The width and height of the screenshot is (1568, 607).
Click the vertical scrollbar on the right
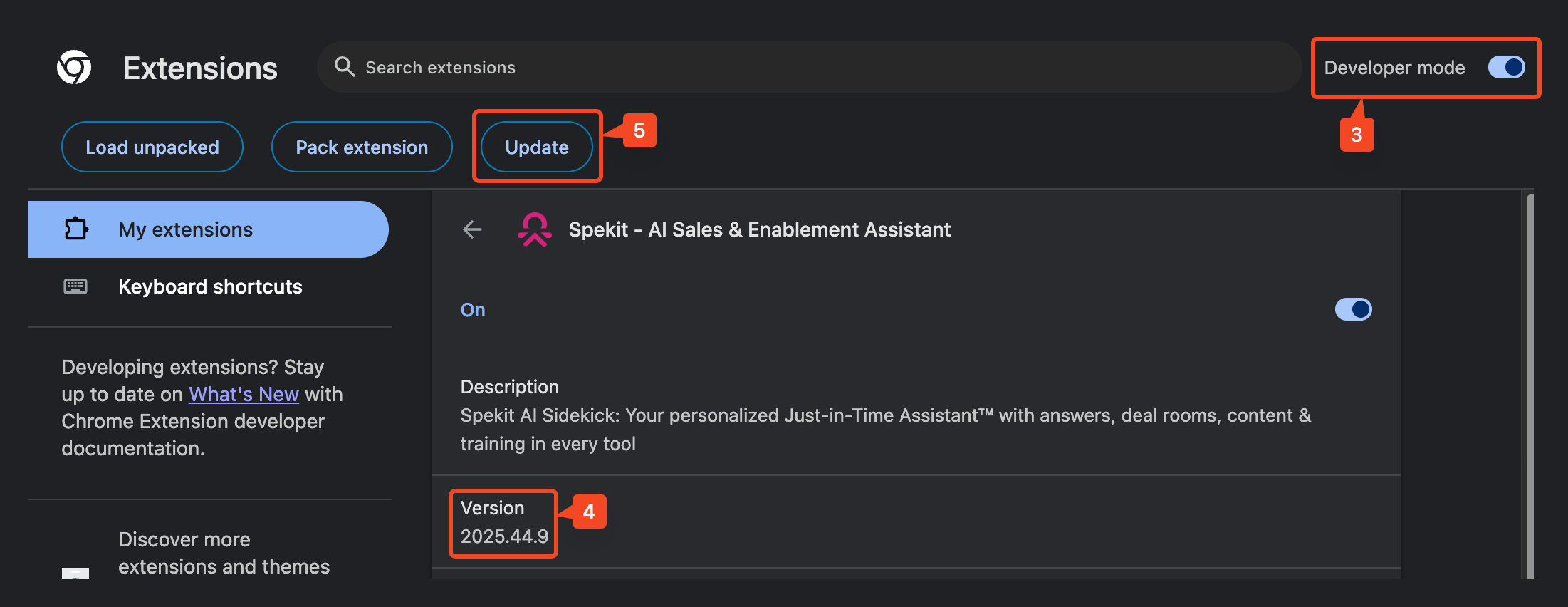pos(1529,385)
